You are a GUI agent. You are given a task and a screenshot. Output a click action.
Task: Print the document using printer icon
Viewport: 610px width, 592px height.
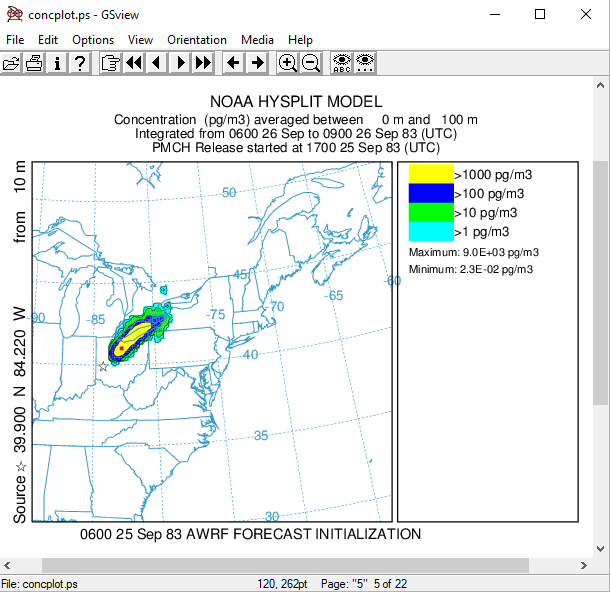(x=34, y=63)
